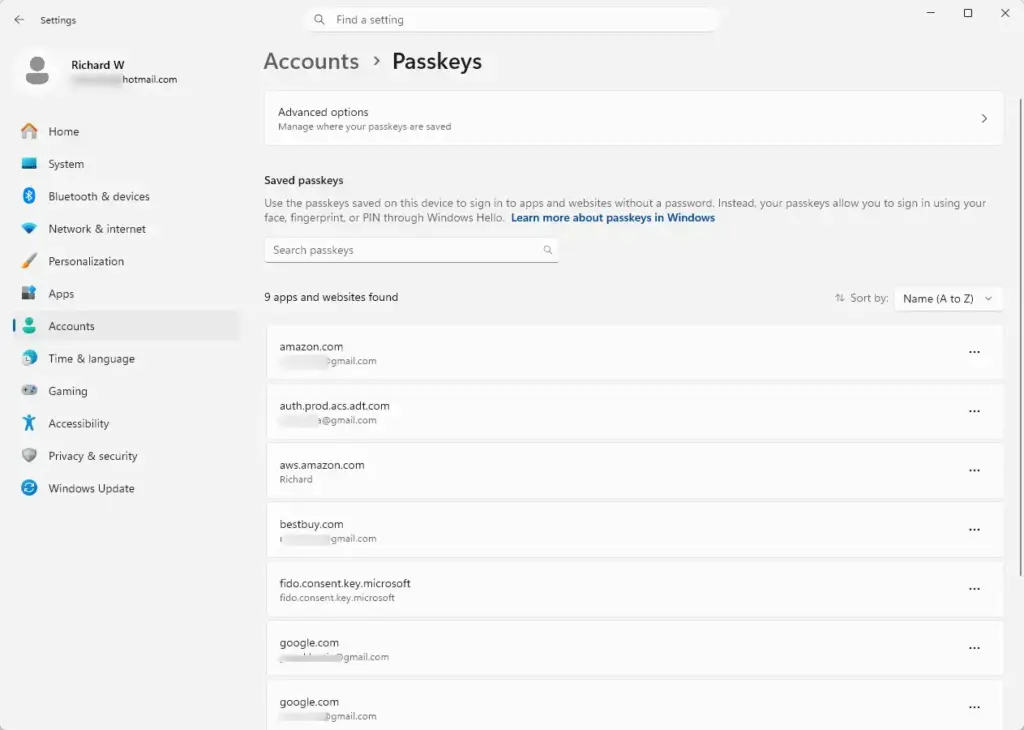The height and width of the screenshot is (730, 1024).
Task: Open the more options for bestbuy.com passkey
Action: [x=974, y=530]
